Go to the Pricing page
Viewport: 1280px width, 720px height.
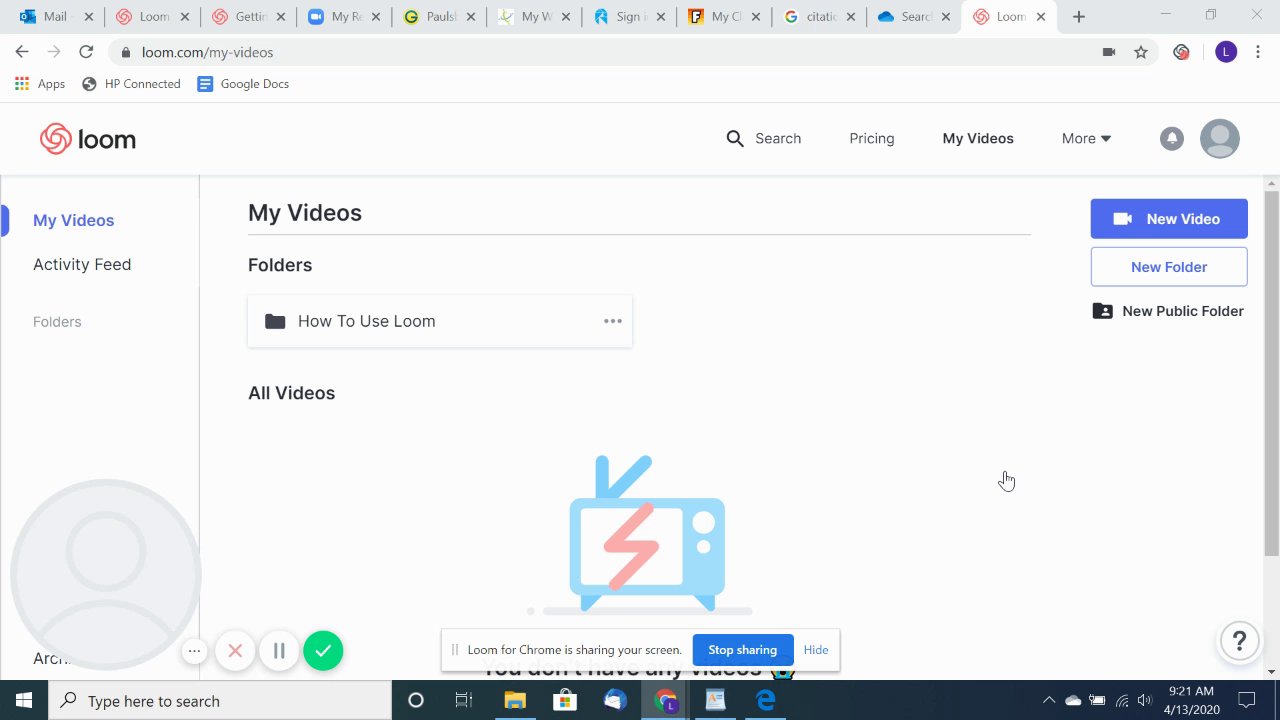tap(872, 138)
